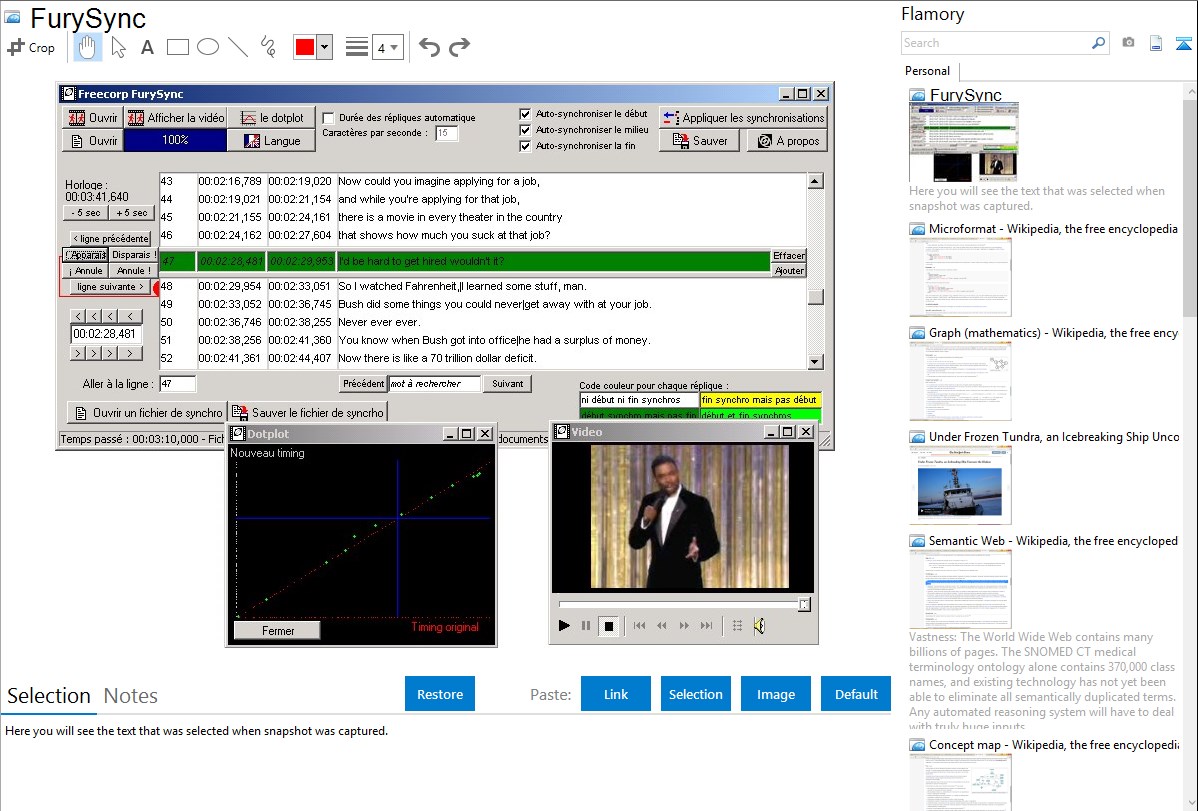Click the Sauver button

(x=699, y=141)
